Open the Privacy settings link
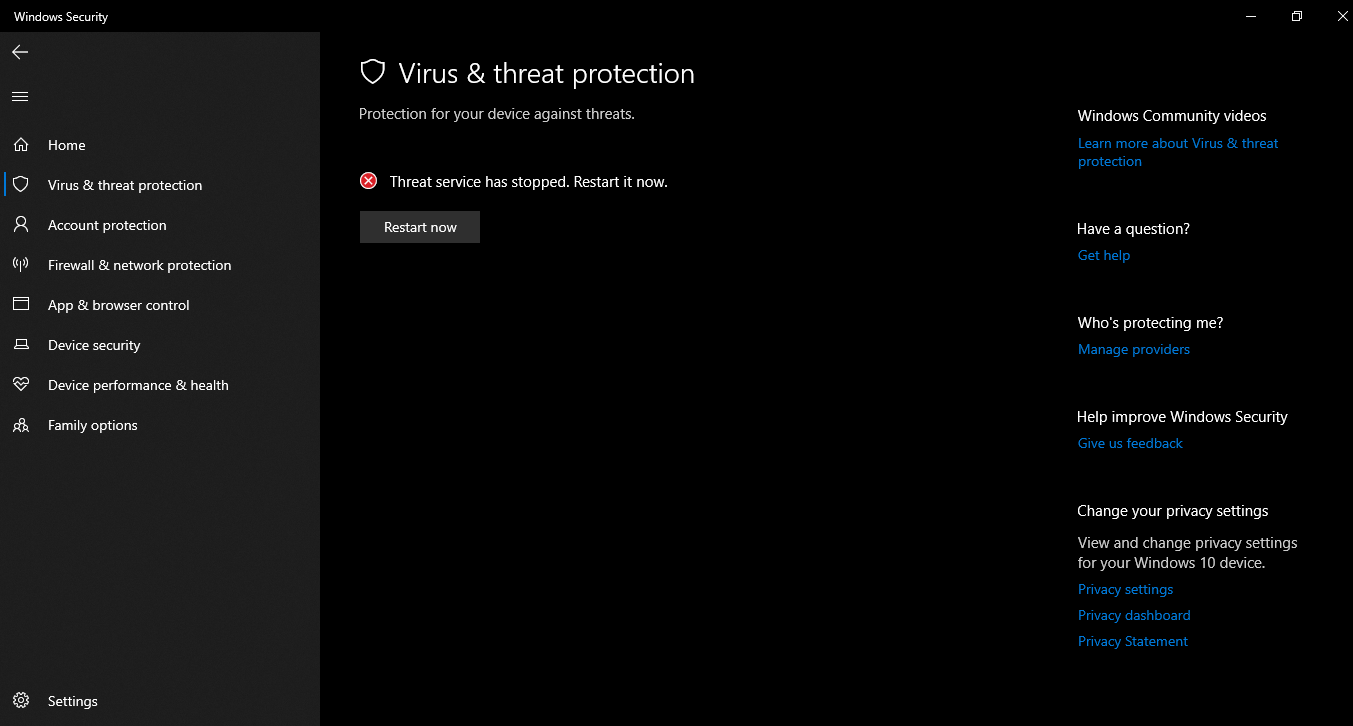1353x726 pixels. click(x=1125, y=589)
